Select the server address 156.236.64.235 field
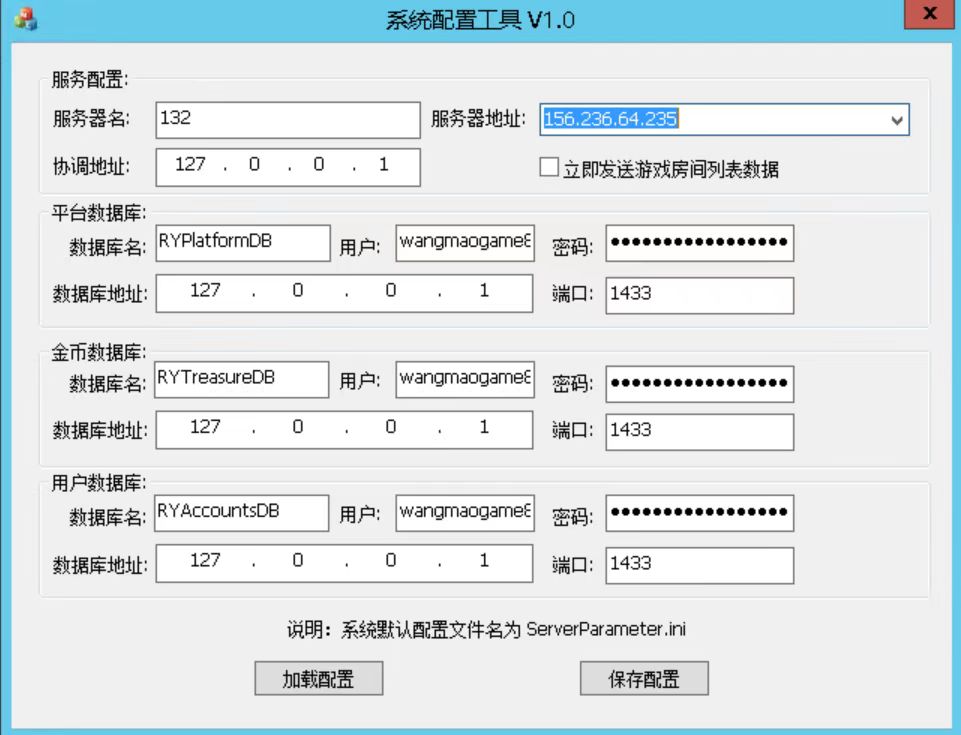Viewport: 961px width, 735px height. click(710, 120)
